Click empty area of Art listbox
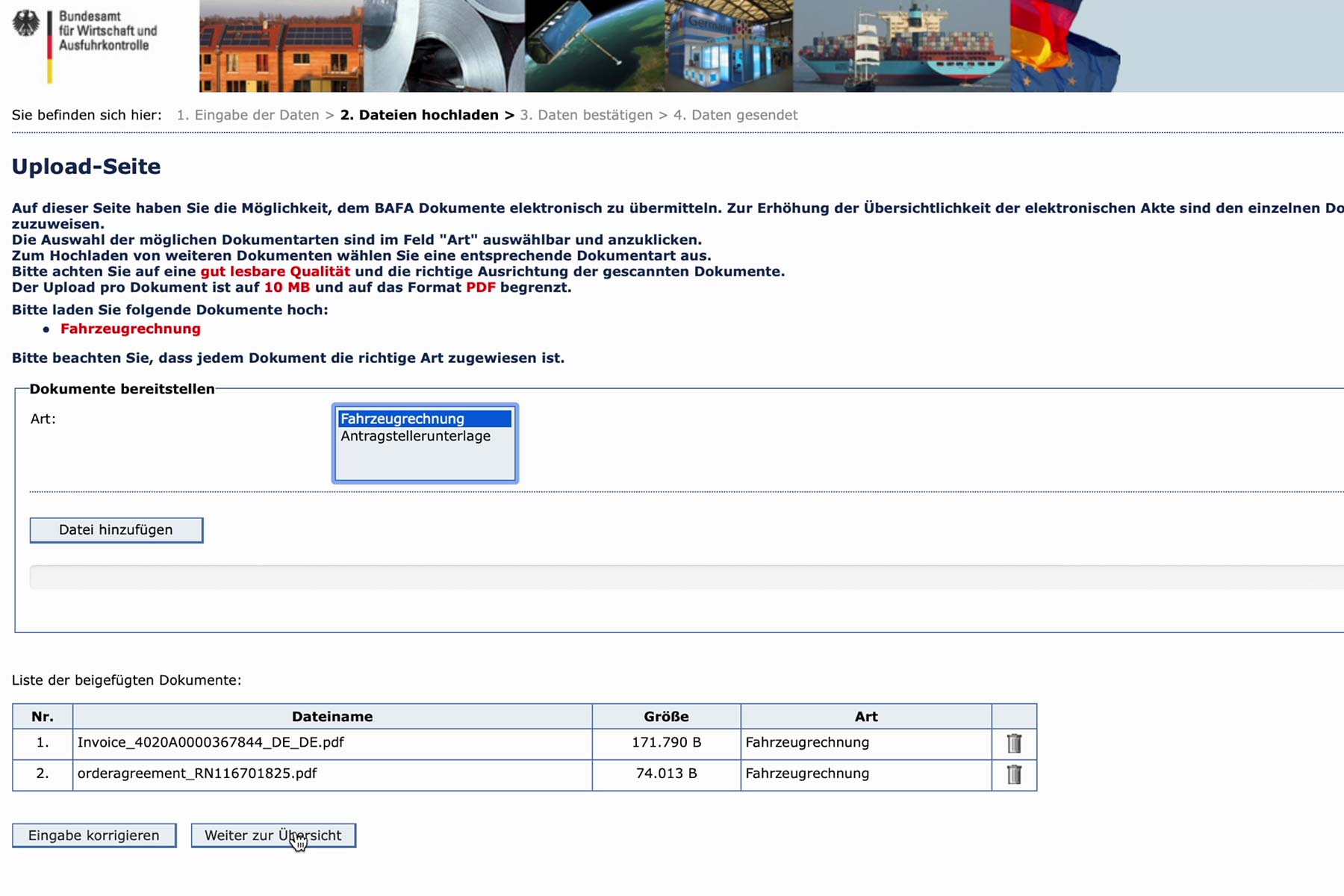1344x896 pixels. pos(424,464)
